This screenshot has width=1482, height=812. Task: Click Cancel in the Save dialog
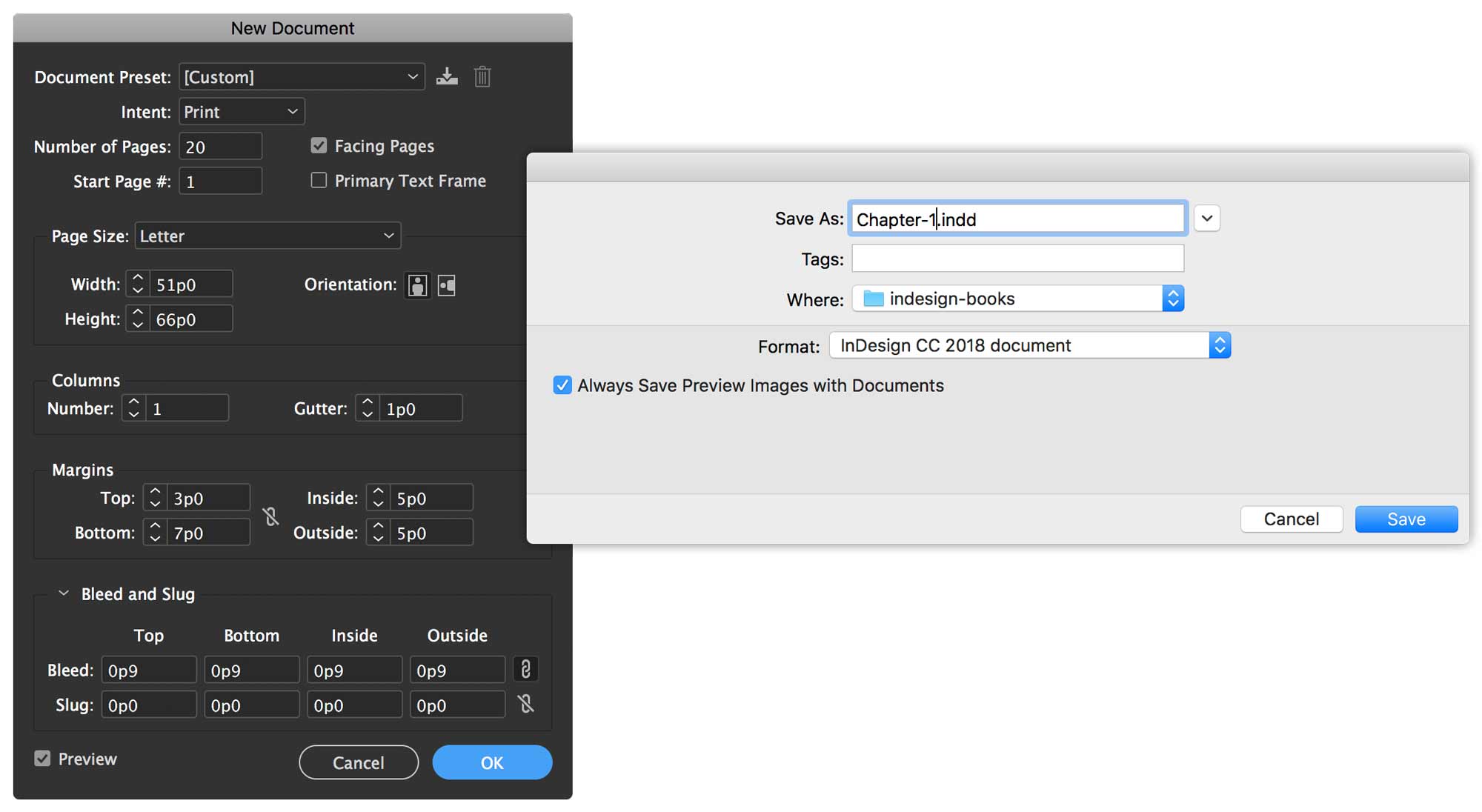click(1292, 519)
